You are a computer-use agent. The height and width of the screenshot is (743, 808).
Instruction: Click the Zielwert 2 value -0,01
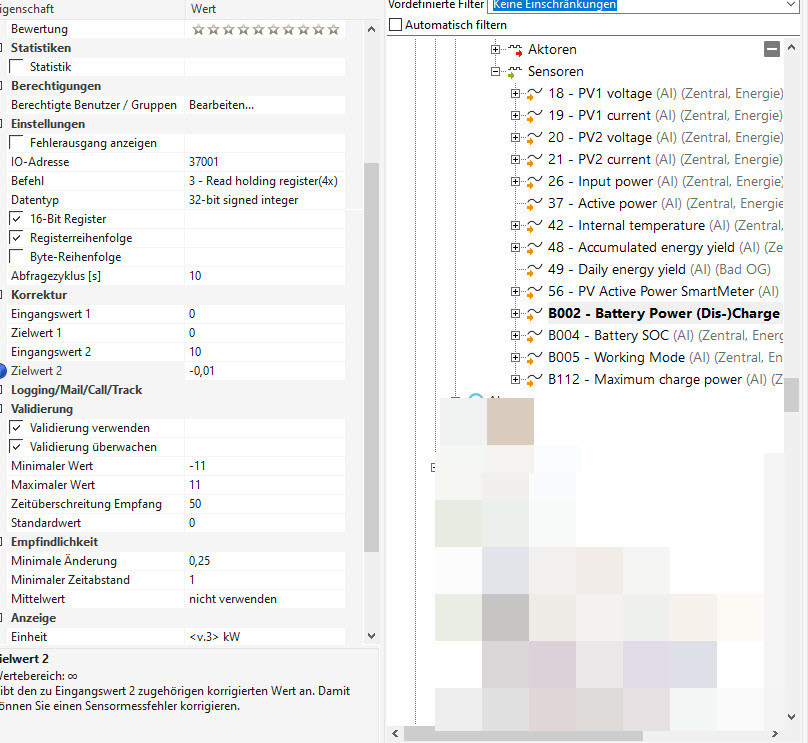[x=201, y=371]
